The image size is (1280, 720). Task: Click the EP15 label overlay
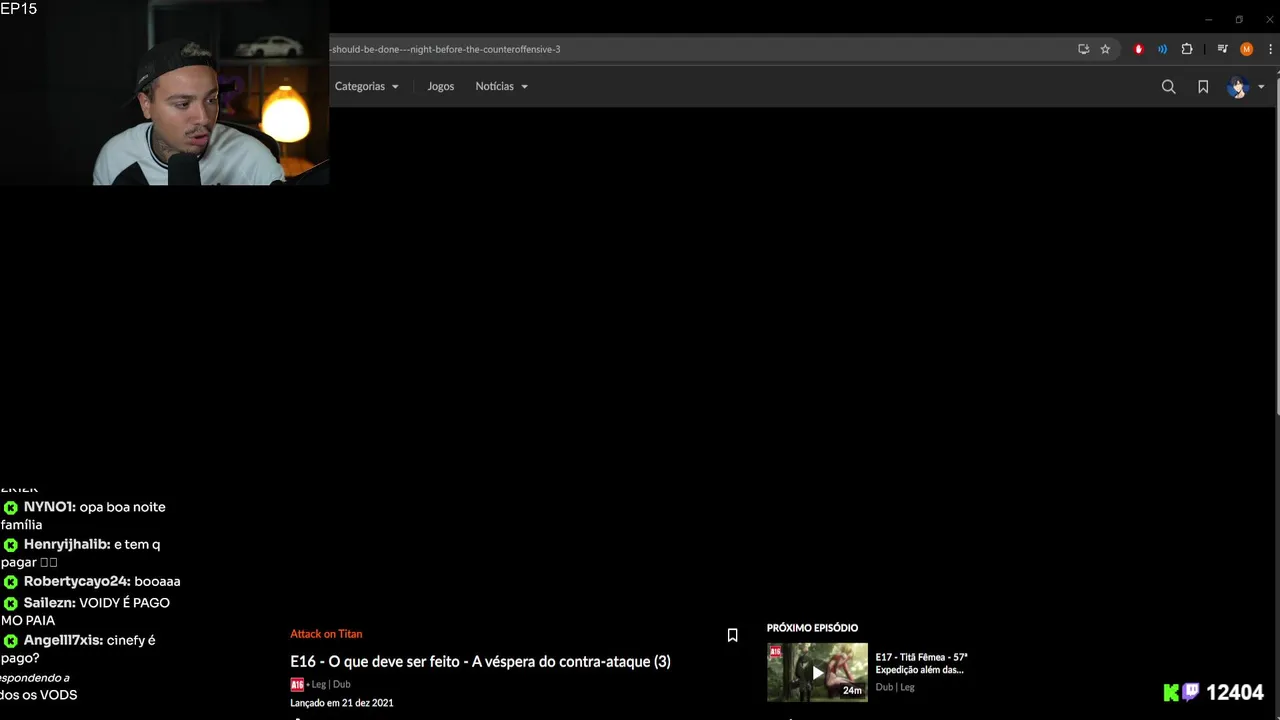pos(19,9)
